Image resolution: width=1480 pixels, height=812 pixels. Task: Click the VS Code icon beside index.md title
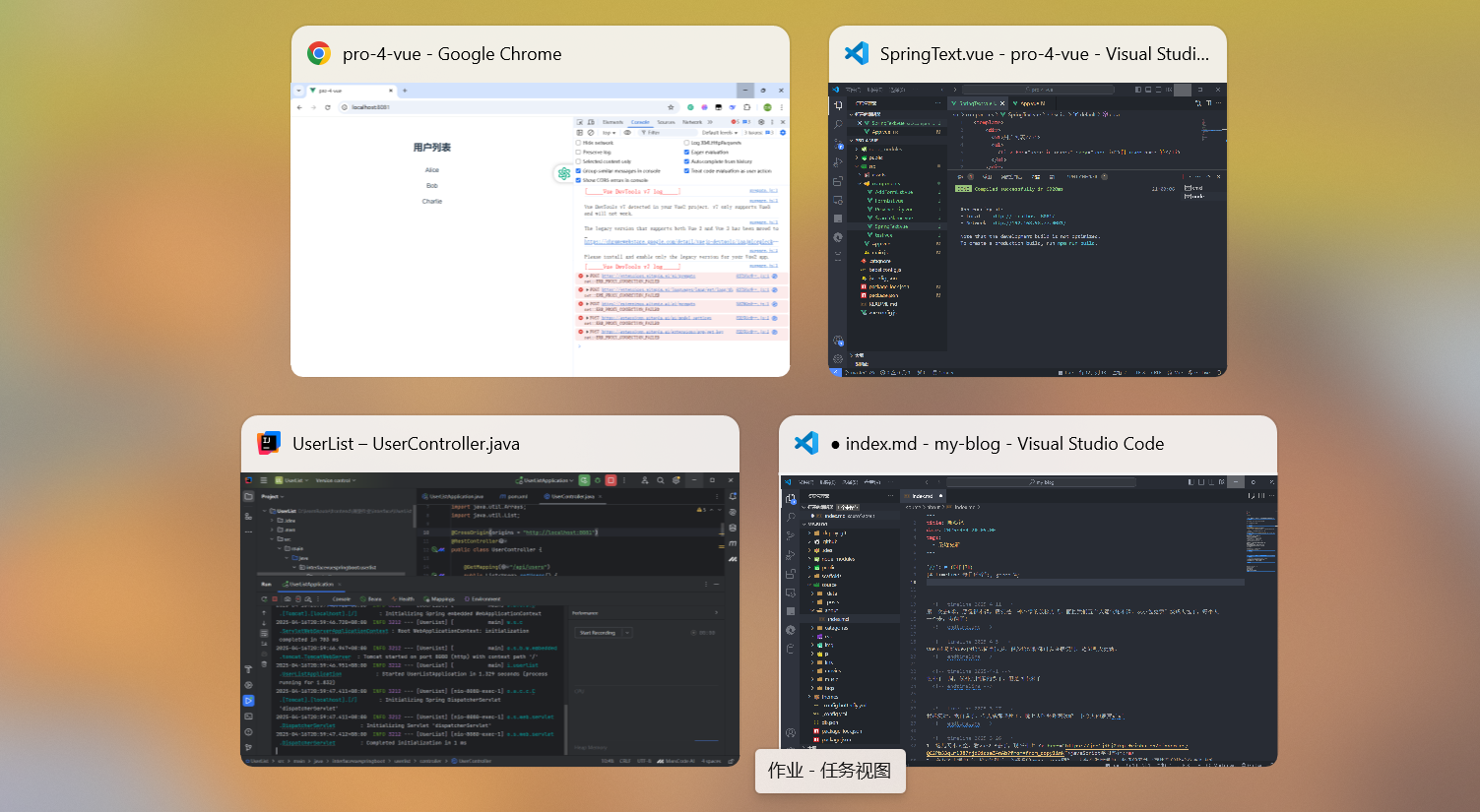point(806,444)
